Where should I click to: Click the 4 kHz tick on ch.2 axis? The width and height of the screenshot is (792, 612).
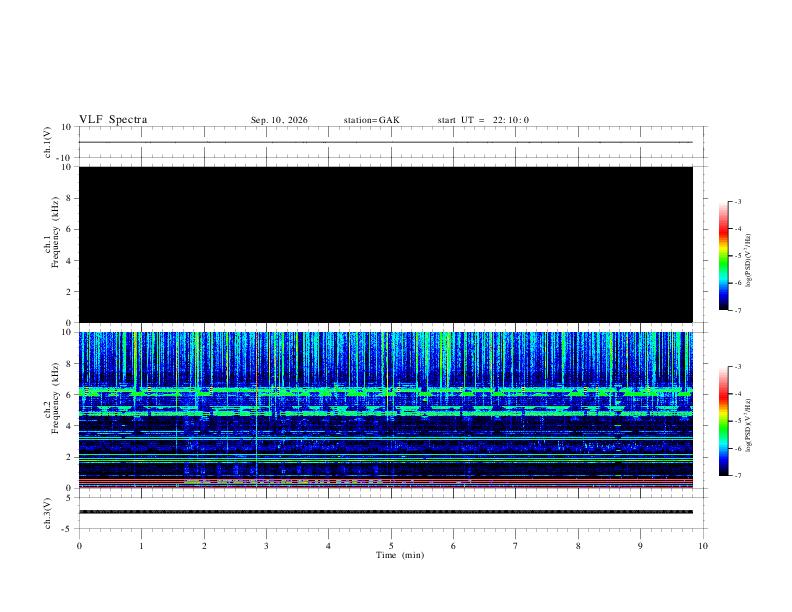tap(68, 426)
